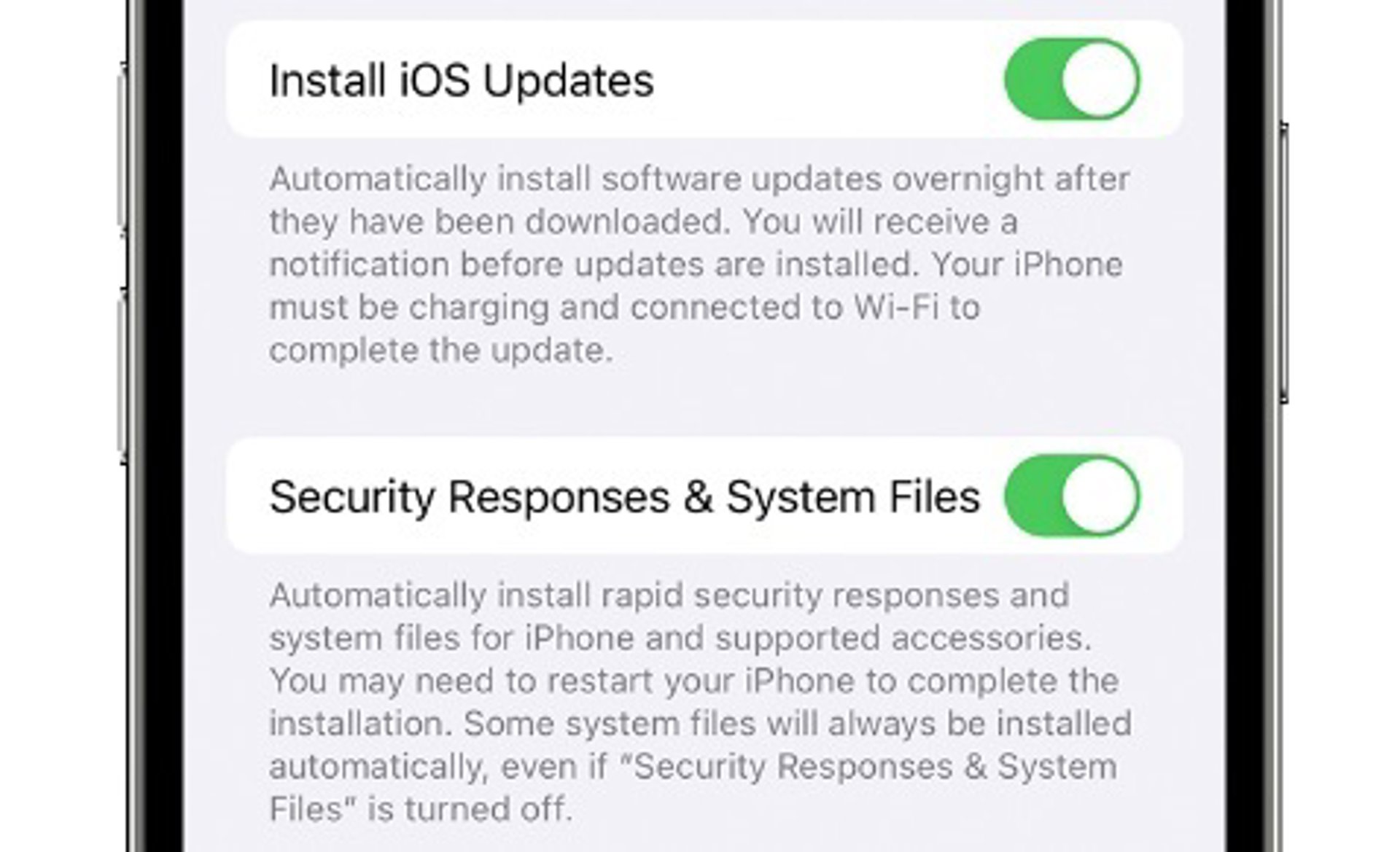This screenshot has width=1400, height=852.
Task: Click the lower volume button on left edge
Action: [122, 375]
